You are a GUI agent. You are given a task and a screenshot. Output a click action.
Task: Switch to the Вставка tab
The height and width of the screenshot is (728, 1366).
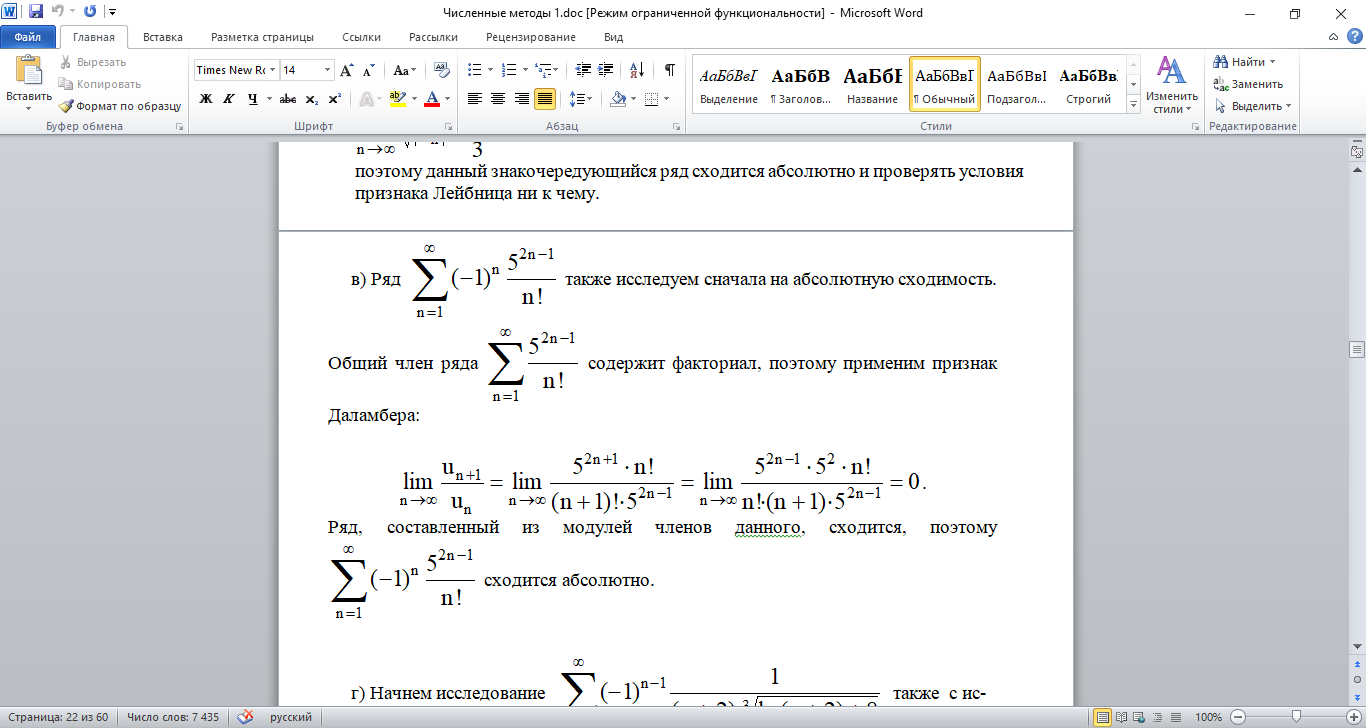pyautogui.click(x=163, y=37)
